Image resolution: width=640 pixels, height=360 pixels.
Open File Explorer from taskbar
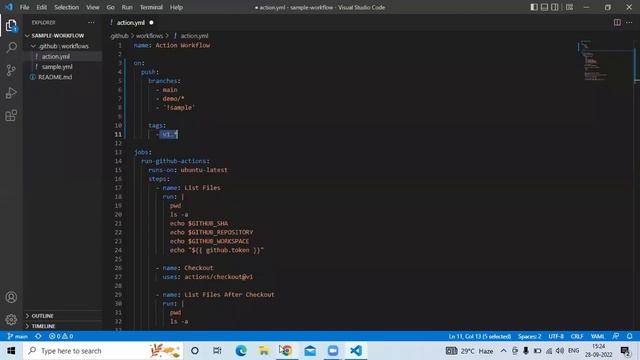[x=264, y=351]
